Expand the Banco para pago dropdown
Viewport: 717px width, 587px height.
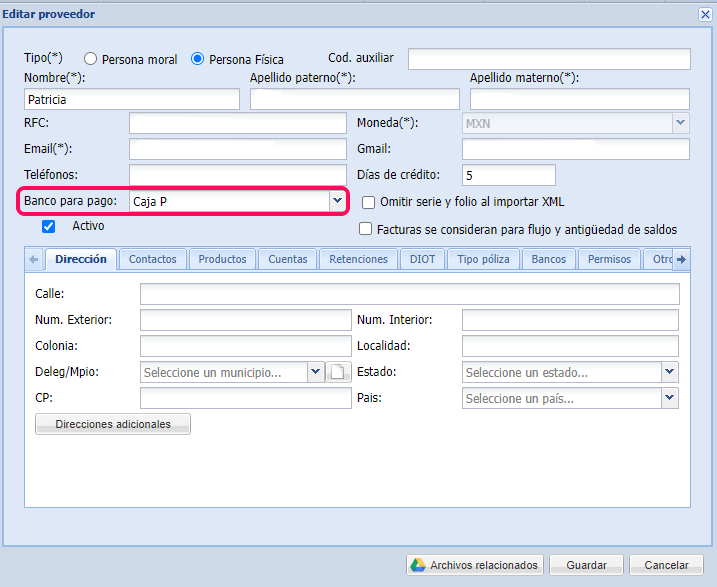tap(336, 201)
